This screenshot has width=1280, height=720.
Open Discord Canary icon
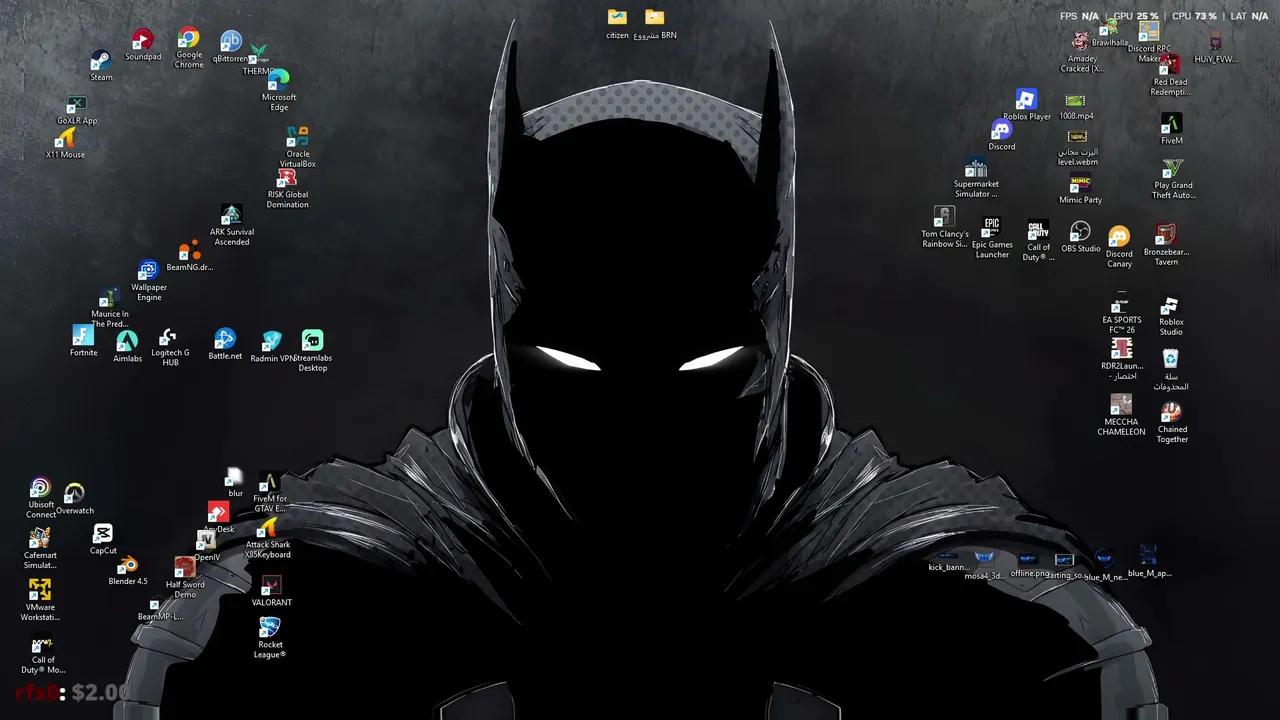click(x=1119, y=247)
